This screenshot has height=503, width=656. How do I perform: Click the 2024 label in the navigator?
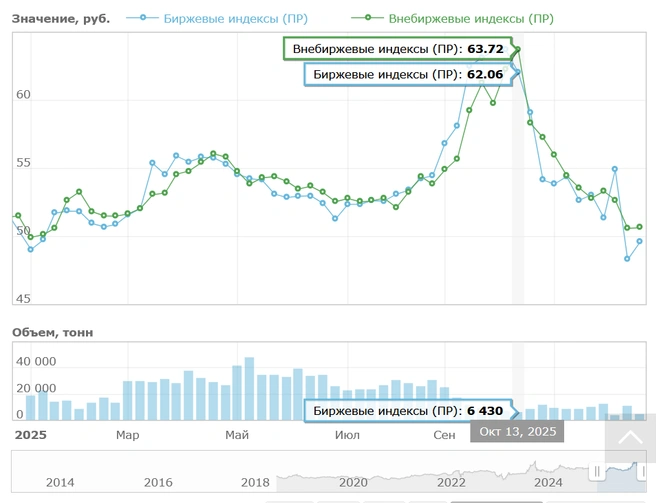coord(548,482)
